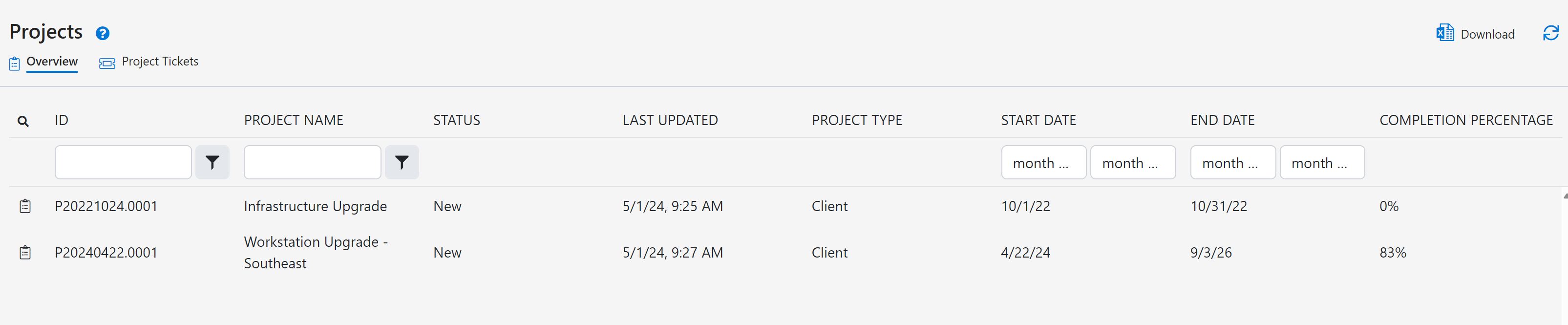Click the ID filter text field
The width and height of the screenshot is (1568, 325).
123,162
